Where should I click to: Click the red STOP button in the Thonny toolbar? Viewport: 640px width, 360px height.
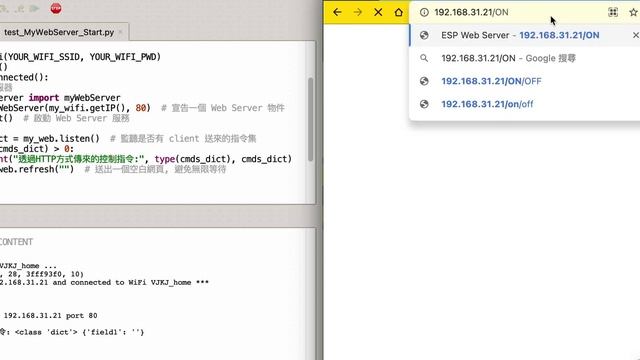tap(56, 8)
